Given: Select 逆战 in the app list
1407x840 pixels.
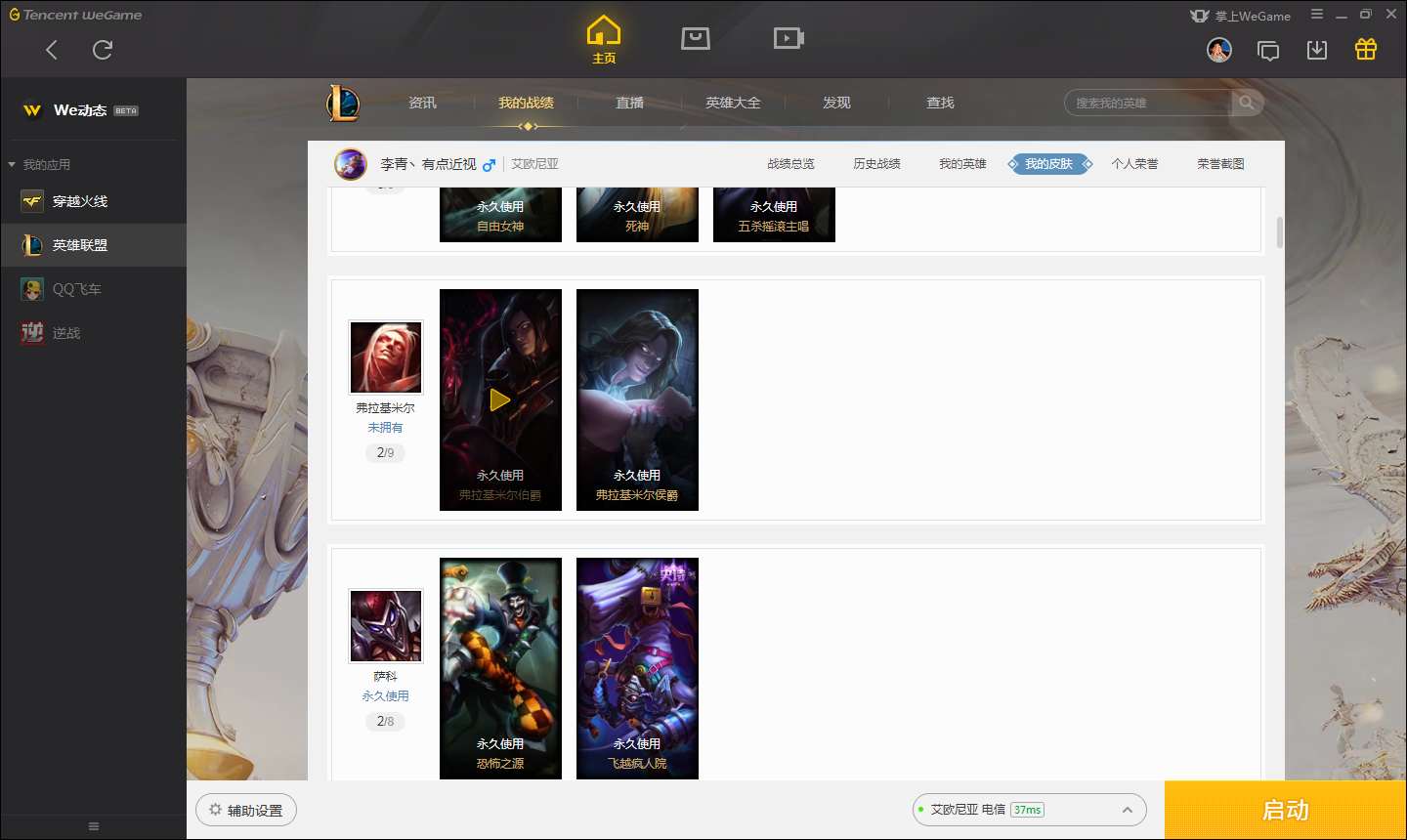Looking at the screenshot, I should [93, 333].
